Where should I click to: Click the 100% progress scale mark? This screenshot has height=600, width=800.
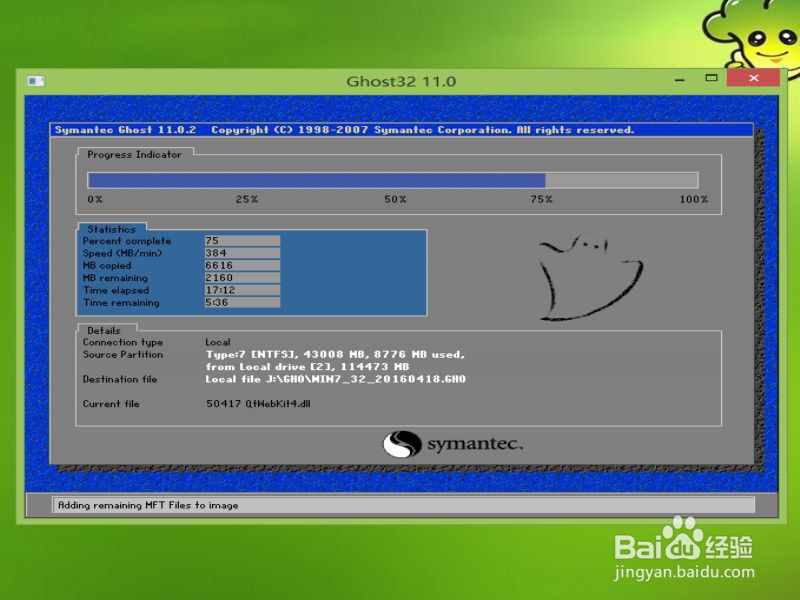(x=694, y=199)
